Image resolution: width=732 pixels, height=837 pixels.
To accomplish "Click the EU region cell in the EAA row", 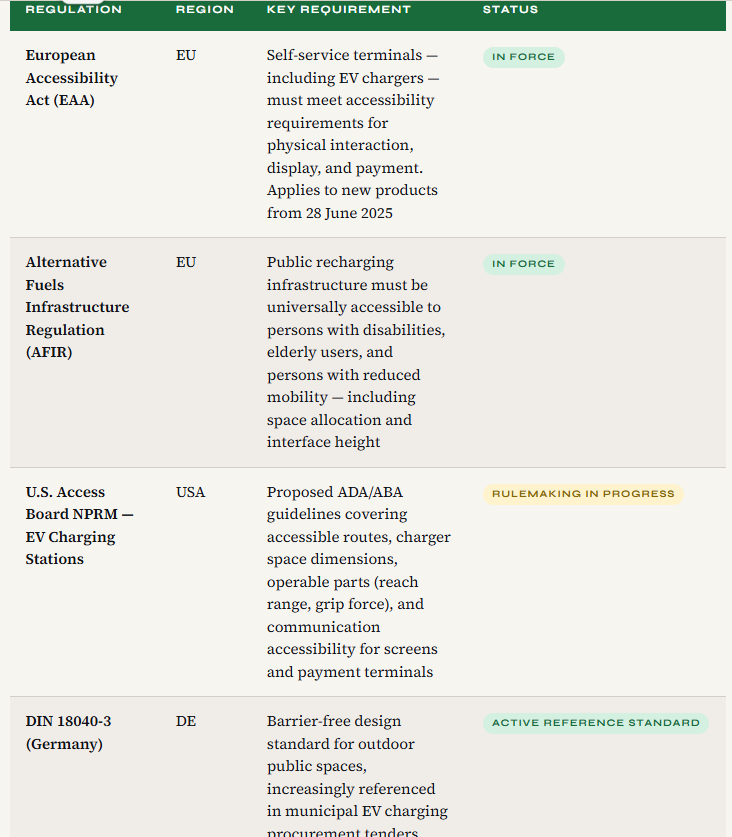I will [x=186, y=56].
